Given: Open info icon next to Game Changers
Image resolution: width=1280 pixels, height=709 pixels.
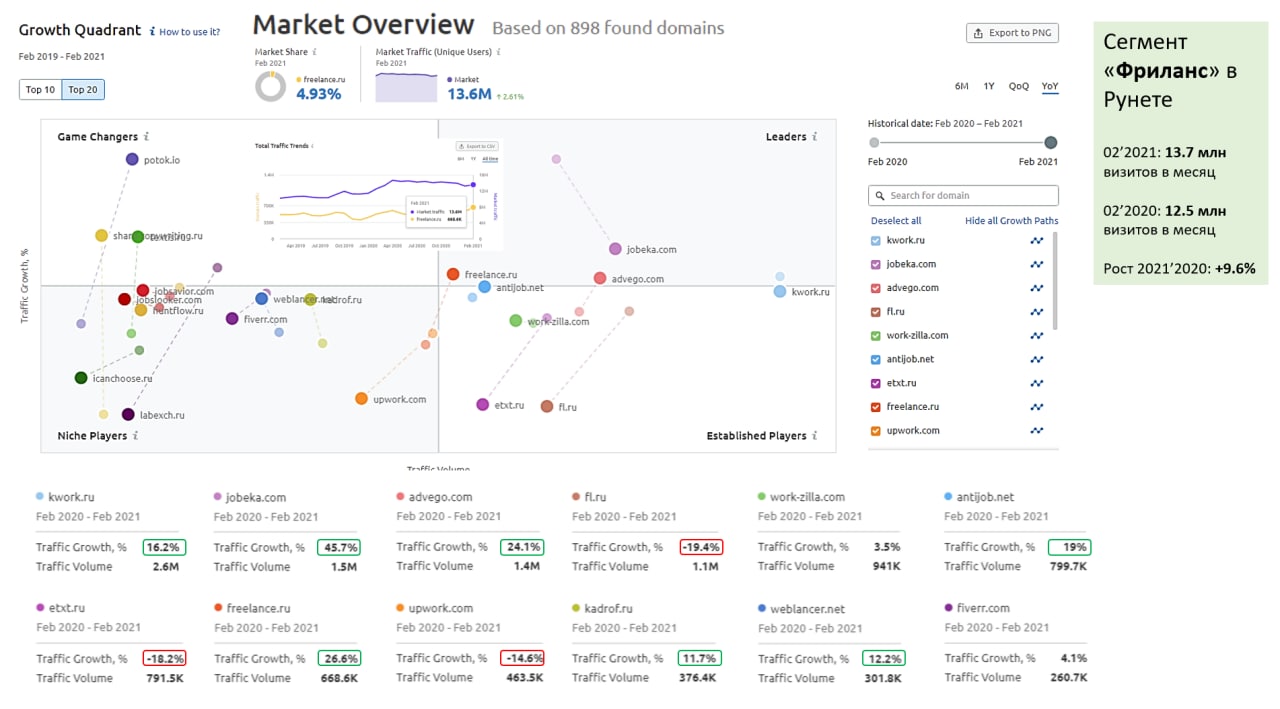Looking at the screenshot, I should pyautogui.click(x=146, y=137).
